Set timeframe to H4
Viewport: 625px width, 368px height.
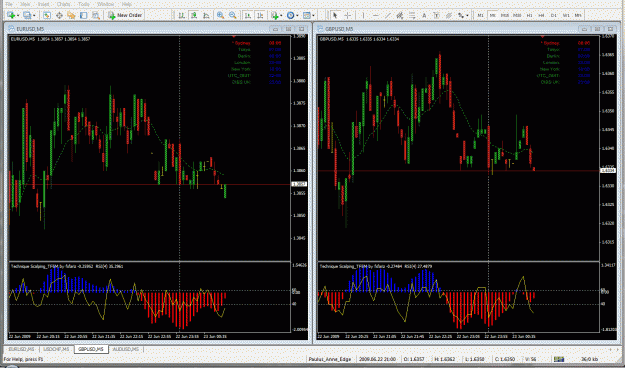click(541, 15)
